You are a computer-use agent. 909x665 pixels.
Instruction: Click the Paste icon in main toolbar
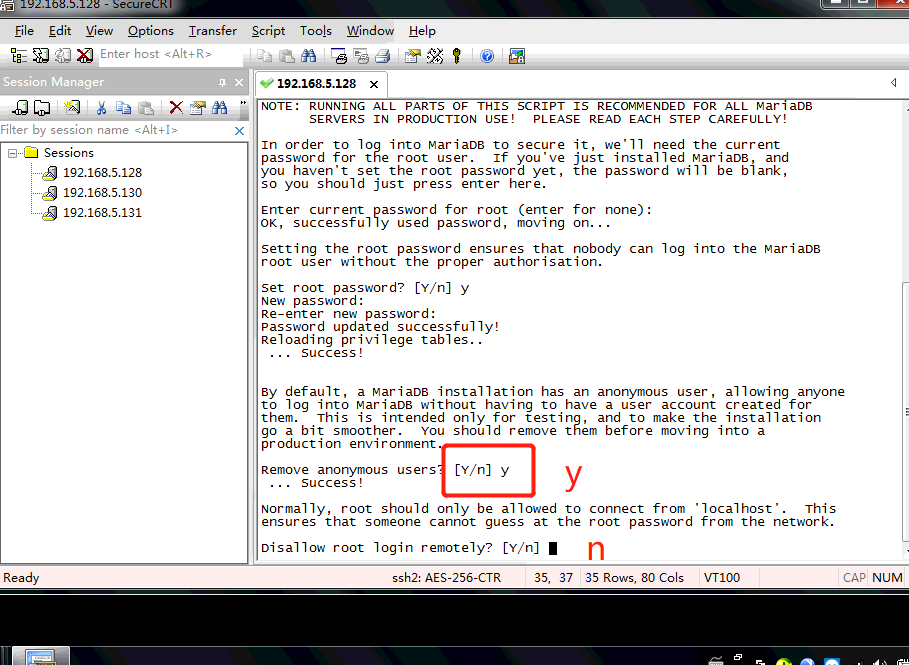(286, 56)
